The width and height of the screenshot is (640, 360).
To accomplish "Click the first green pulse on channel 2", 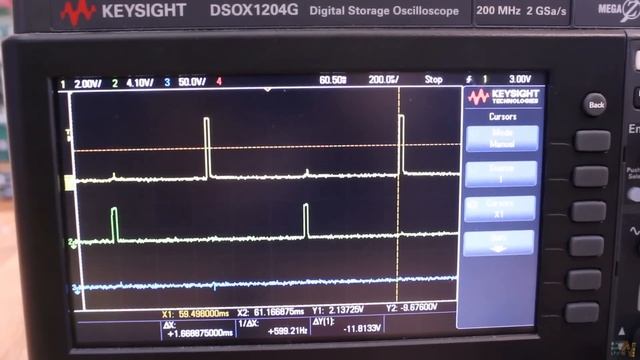I will click(114, 225).
